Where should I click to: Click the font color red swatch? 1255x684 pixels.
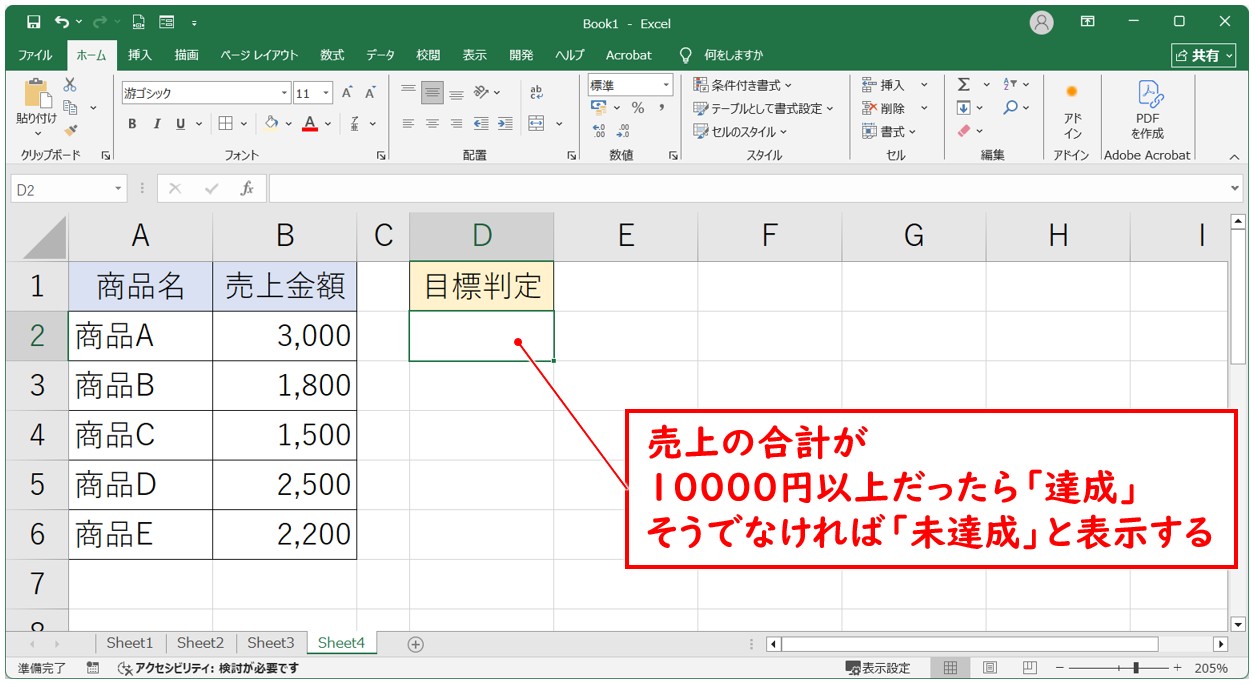click(x=310, y=124)
